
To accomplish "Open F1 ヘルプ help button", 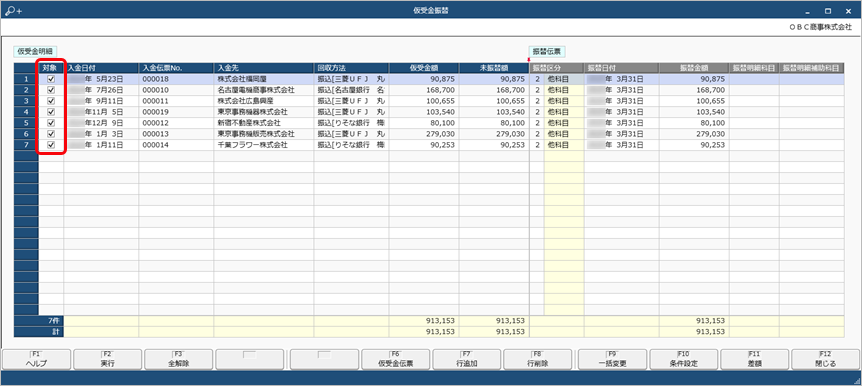I will click(x=36, y=360).
